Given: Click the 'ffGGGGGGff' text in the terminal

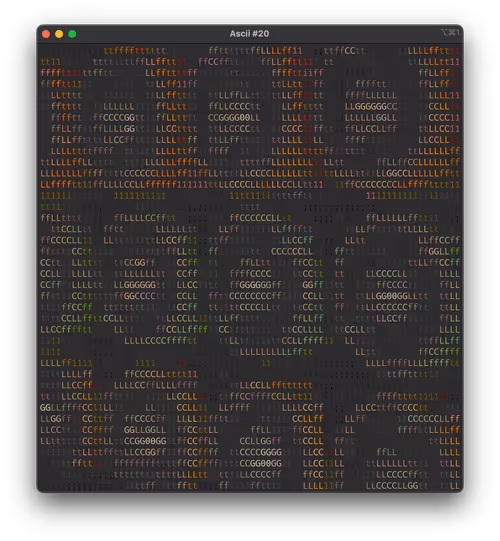Looking at the screenshot, I should [x=256, y=285].
